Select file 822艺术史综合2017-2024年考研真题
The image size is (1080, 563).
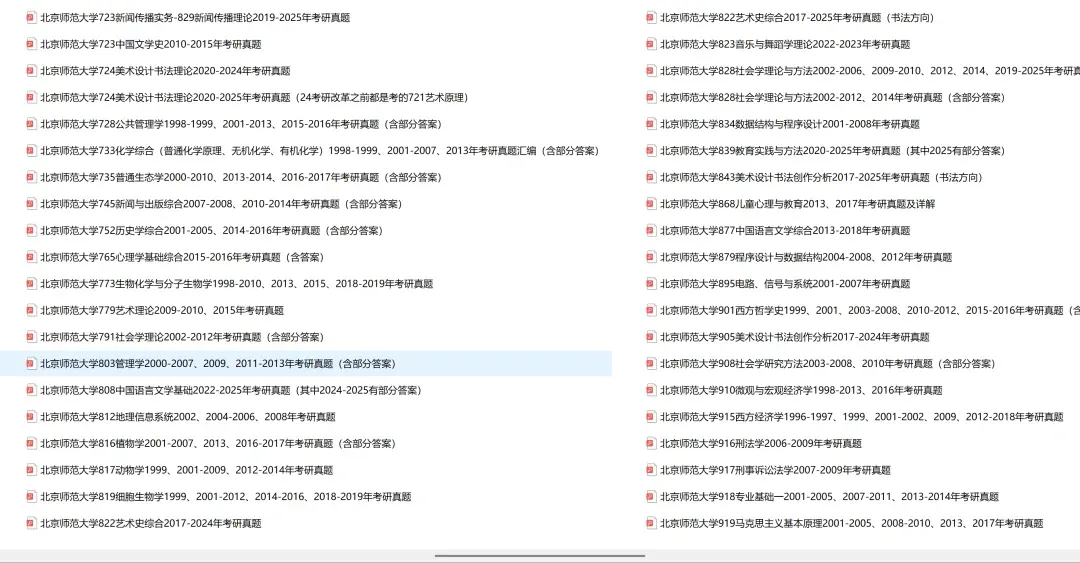click(x=151, y=523)
